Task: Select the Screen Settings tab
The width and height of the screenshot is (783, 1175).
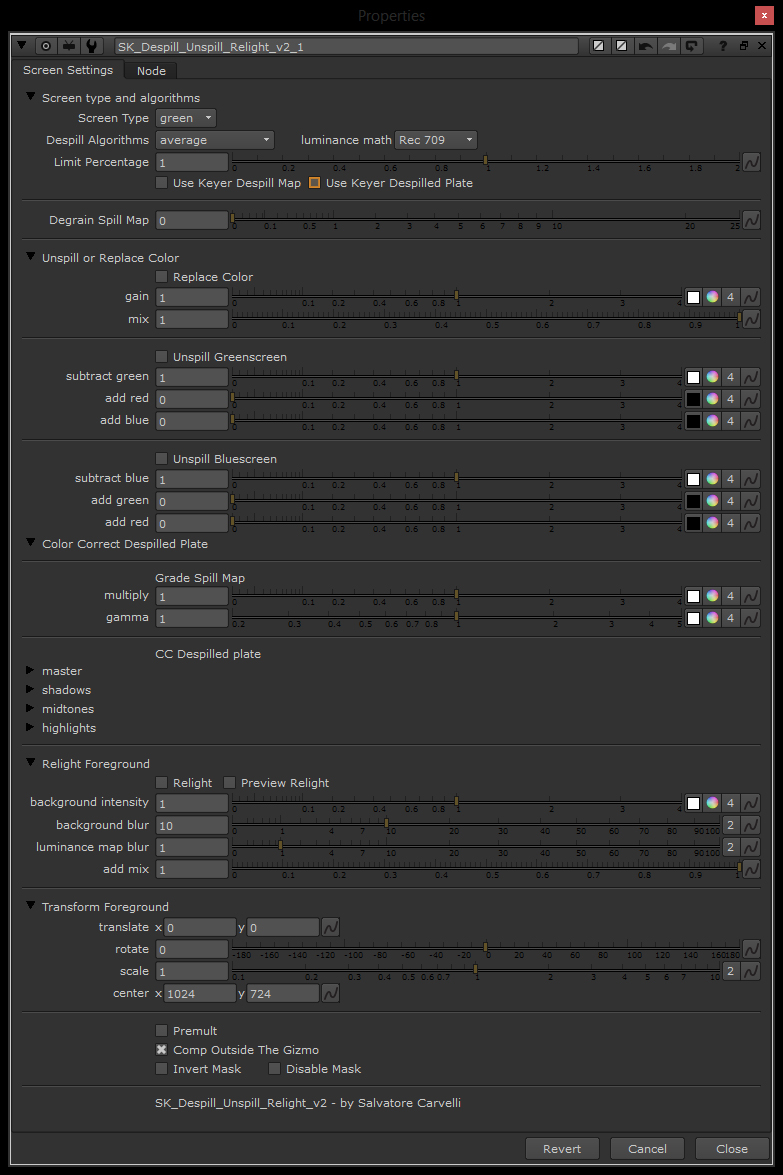Action: tap(68, 70)
